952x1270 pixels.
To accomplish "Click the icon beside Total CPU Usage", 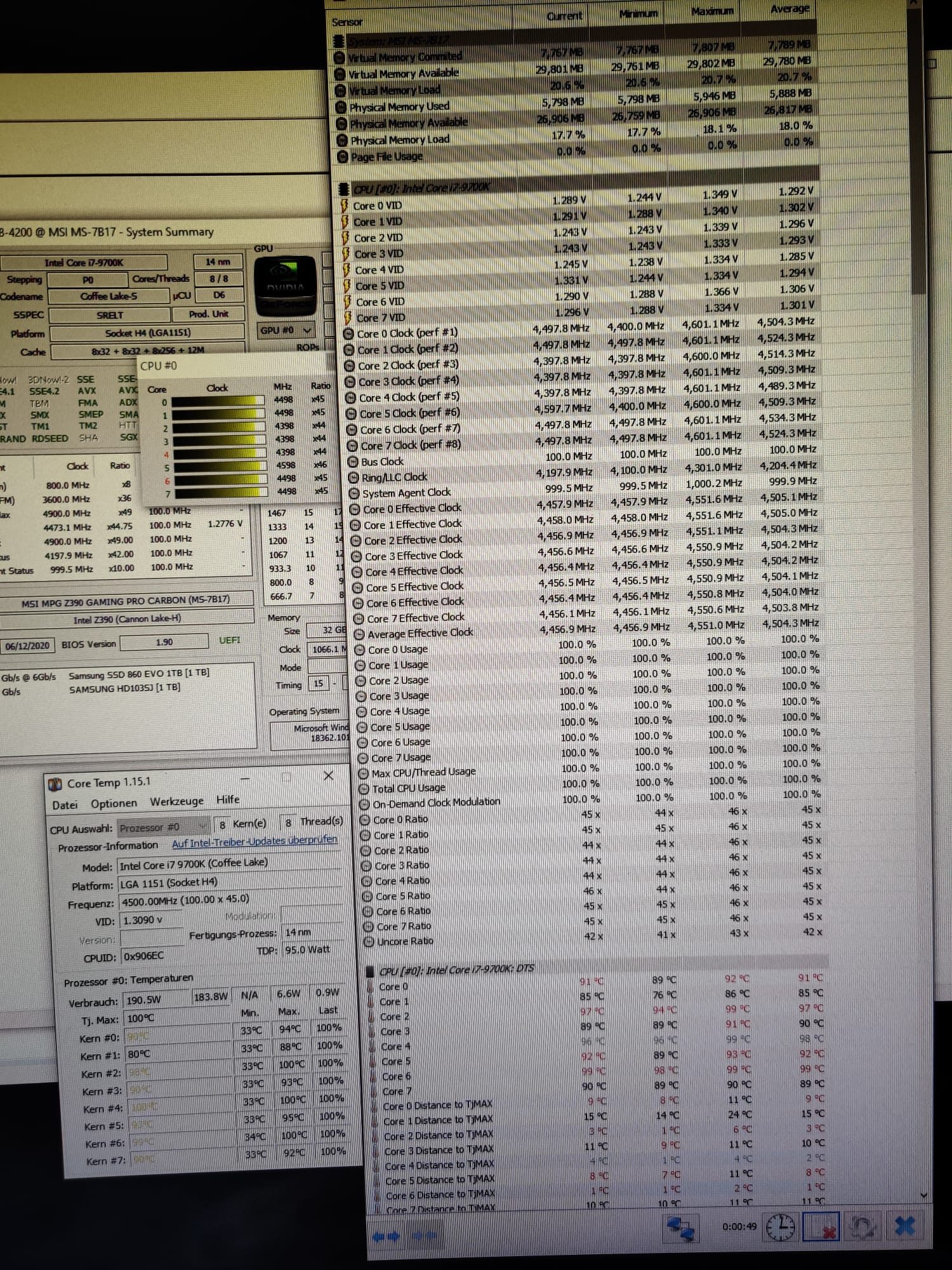I will (x=364, y=789).
